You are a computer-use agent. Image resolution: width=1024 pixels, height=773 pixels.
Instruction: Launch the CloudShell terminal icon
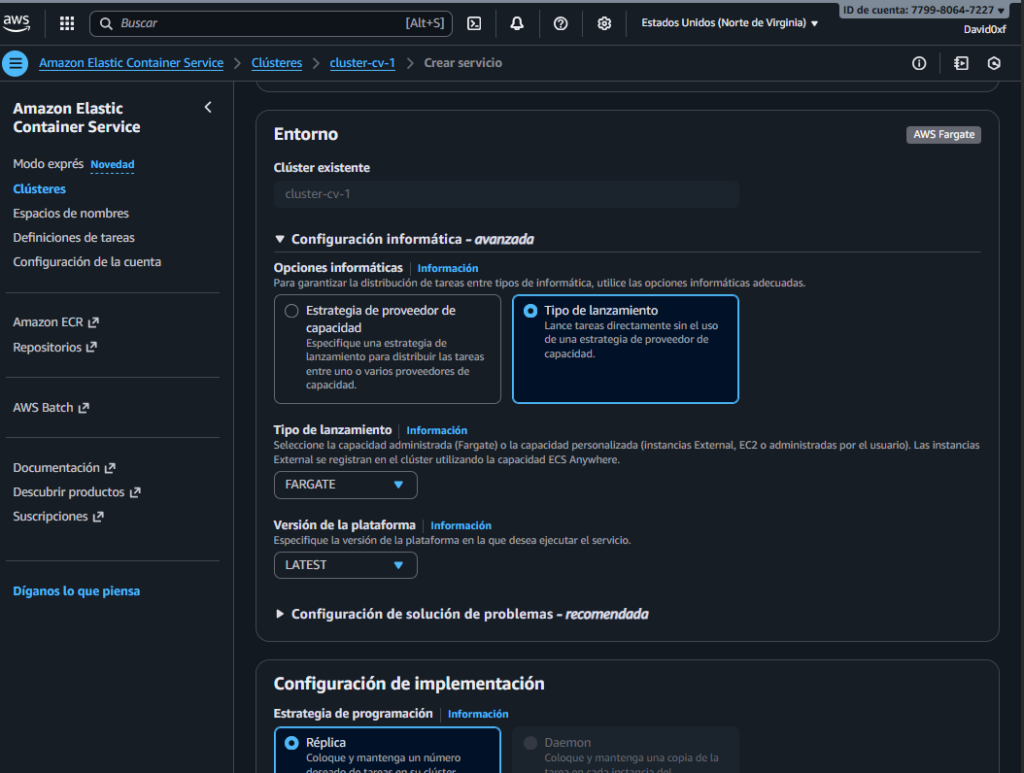(474, 23)
